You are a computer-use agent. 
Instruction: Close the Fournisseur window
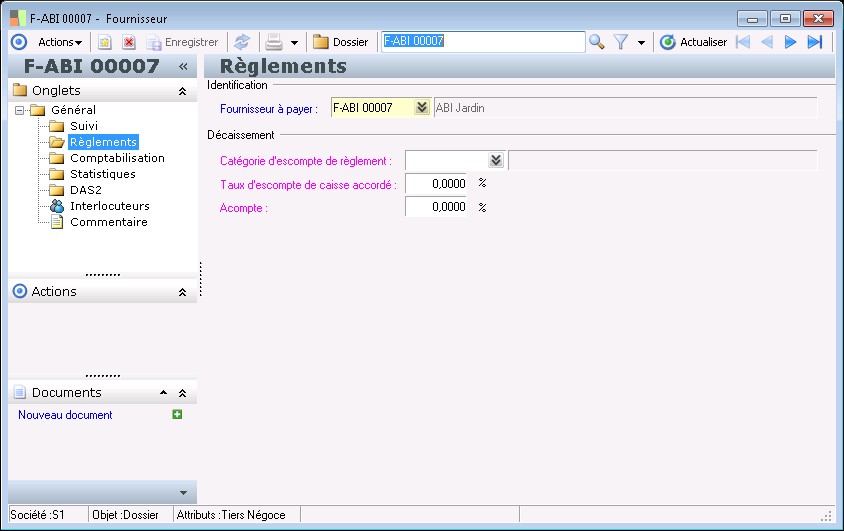[x=818, y=19]
